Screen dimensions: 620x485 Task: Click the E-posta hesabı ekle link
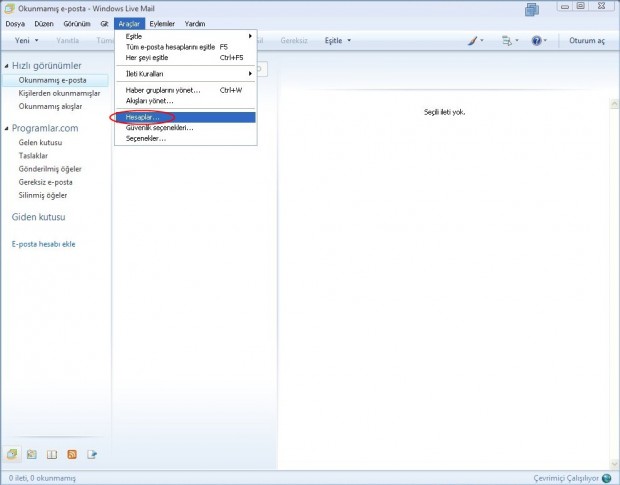pyautogui.click(x=43, y=244)
